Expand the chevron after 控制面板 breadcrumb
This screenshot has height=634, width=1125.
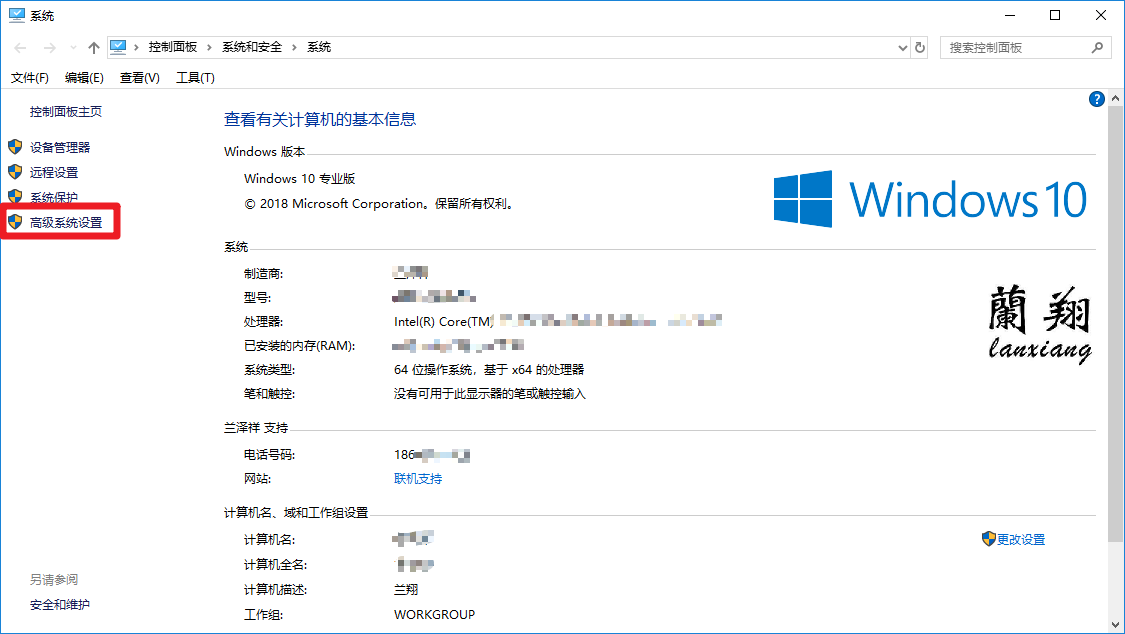[x=210, y=47]
